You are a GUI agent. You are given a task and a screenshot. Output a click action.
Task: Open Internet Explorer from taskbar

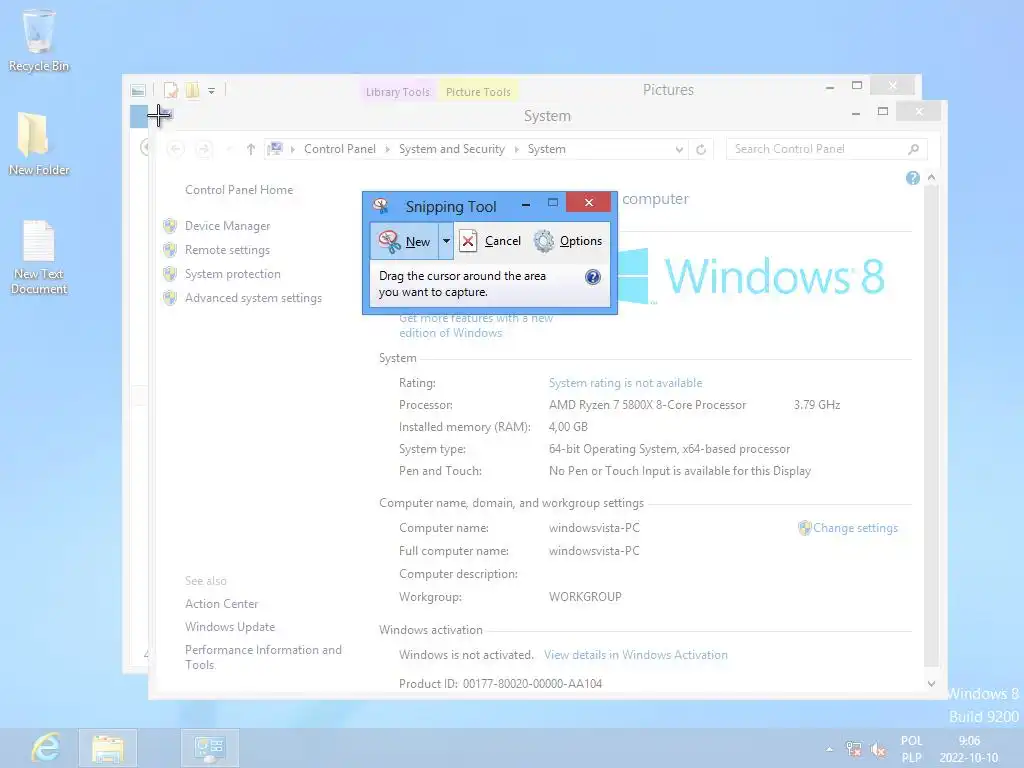pos(46,748)
